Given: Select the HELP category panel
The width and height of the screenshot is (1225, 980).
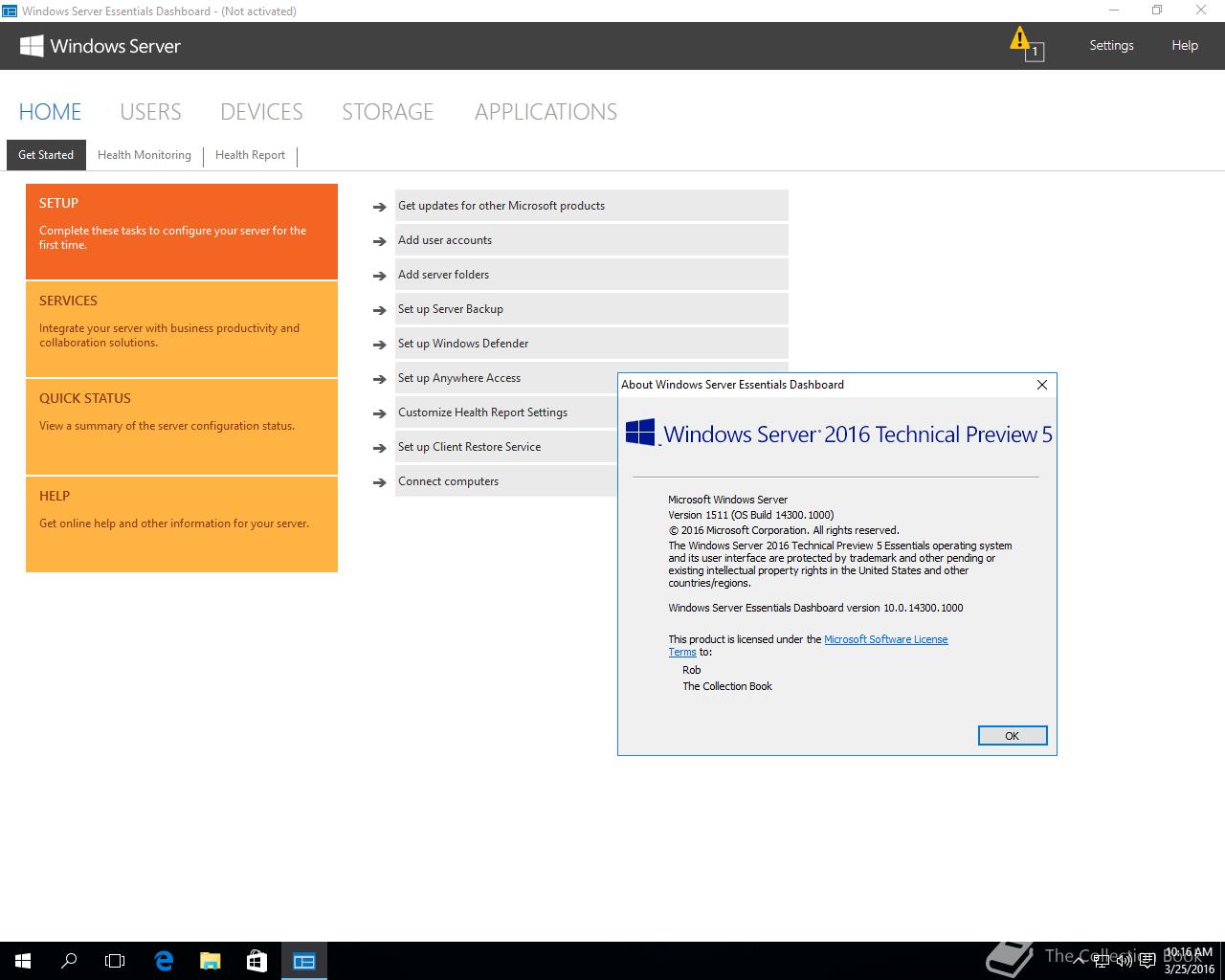Looking at the screenshot, I should (x=182, y=524).
